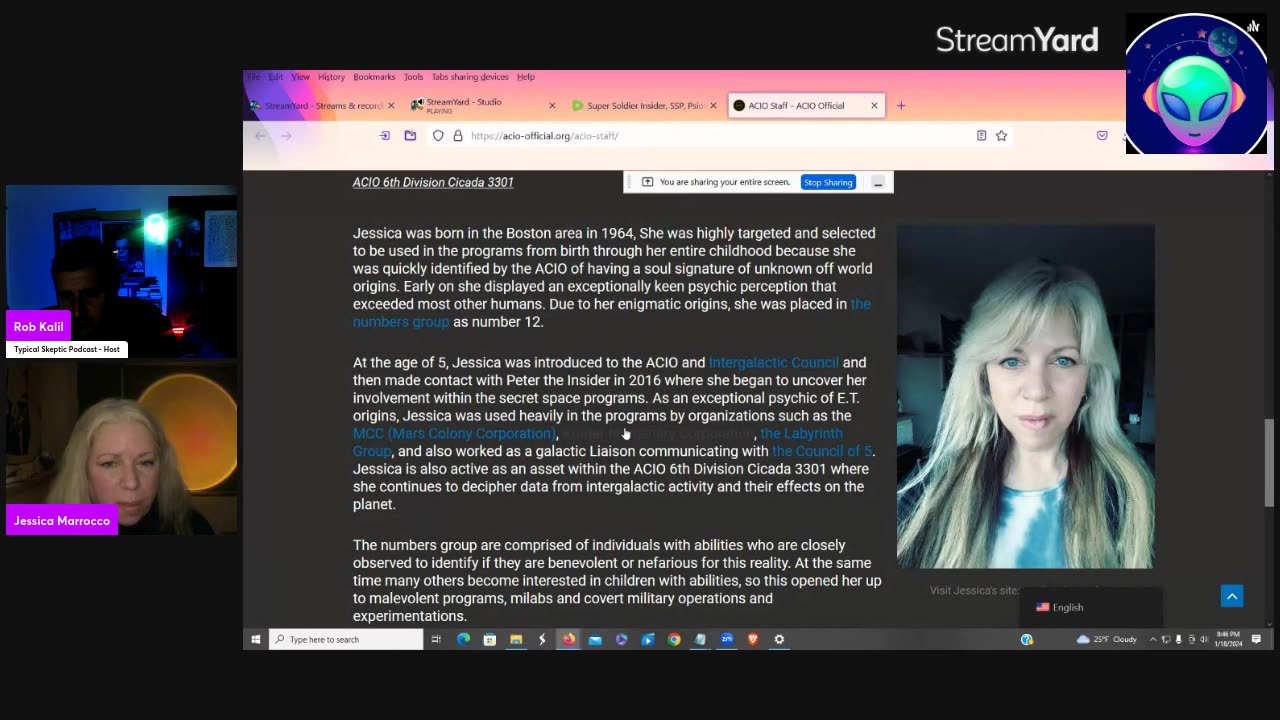The image size is (1280, 720).
Task: Click Jessica Marrocco's webcam video
Action: (121, 449)
